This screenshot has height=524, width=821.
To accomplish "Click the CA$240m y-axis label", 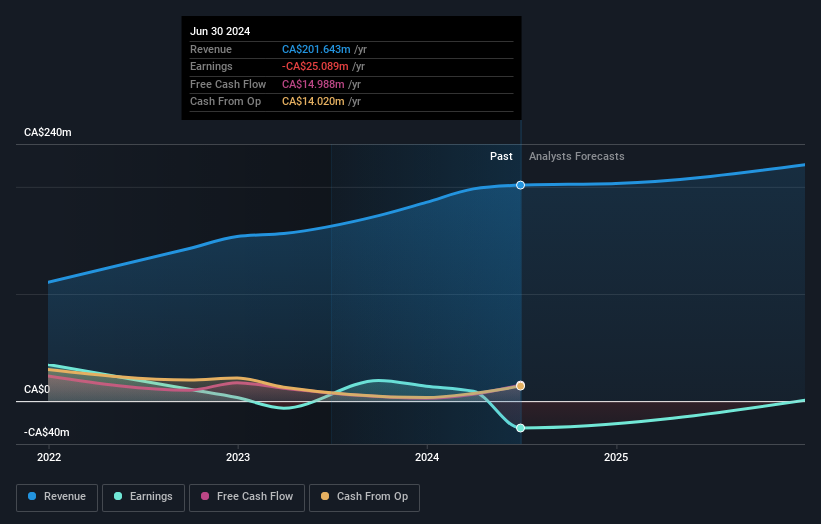I will tap(48, 132).
